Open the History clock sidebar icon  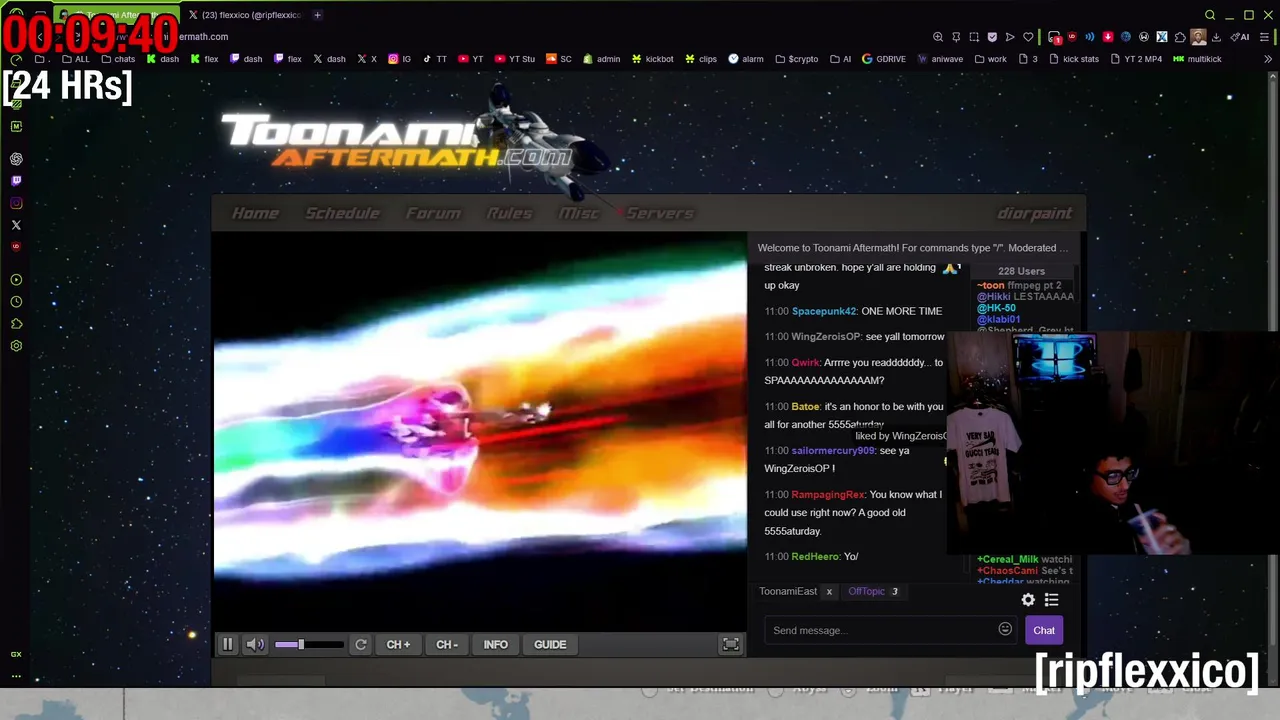coord(16,302)
